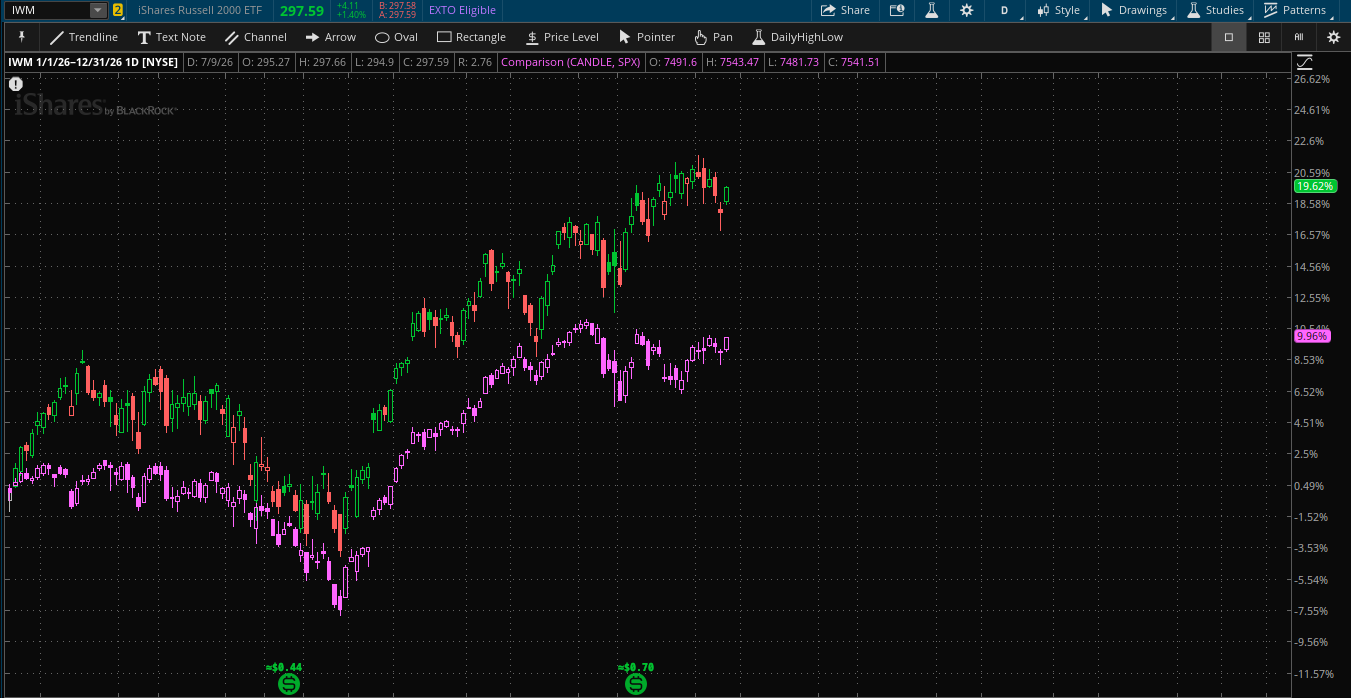Activate the Pan hand tool
The width and height of the screenshot is (1351, 698).
714,37
